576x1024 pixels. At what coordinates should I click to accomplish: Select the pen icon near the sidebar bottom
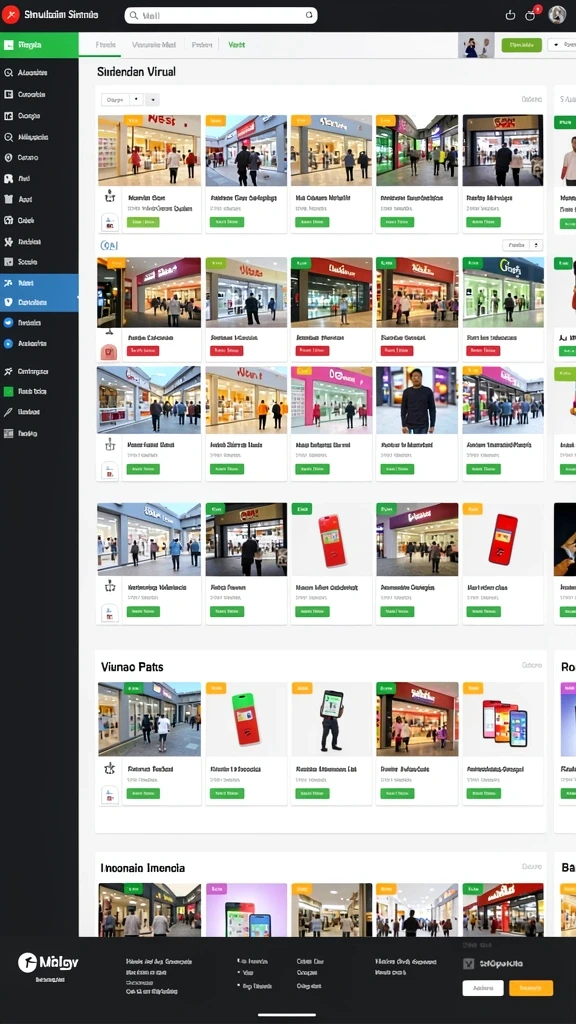pos(8,412)
